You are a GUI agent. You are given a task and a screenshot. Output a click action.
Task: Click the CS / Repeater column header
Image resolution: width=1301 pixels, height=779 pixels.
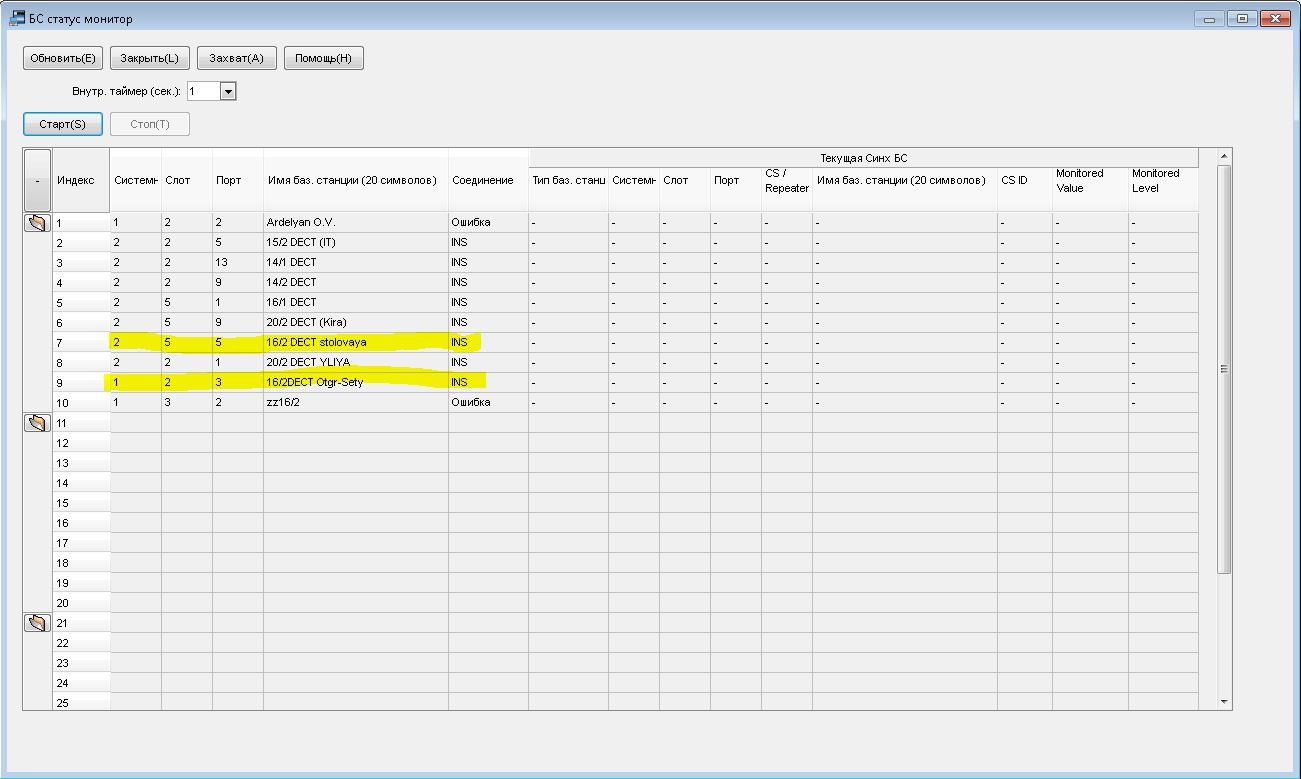(787, 180)
